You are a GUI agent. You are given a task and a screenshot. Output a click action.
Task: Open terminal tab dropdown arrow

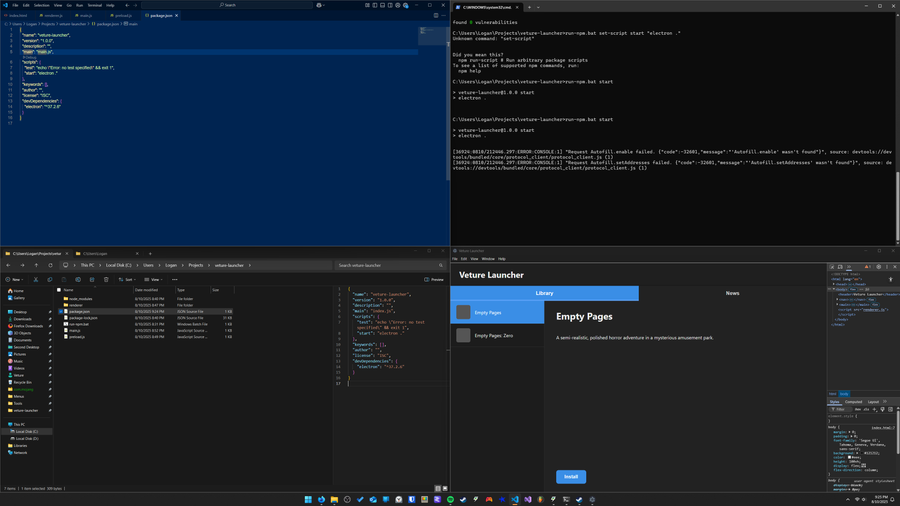pos(538,7)
